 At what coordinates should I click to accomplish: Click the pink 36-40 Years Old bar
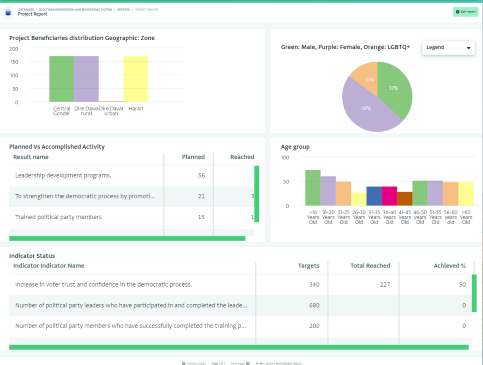(389, 196)
